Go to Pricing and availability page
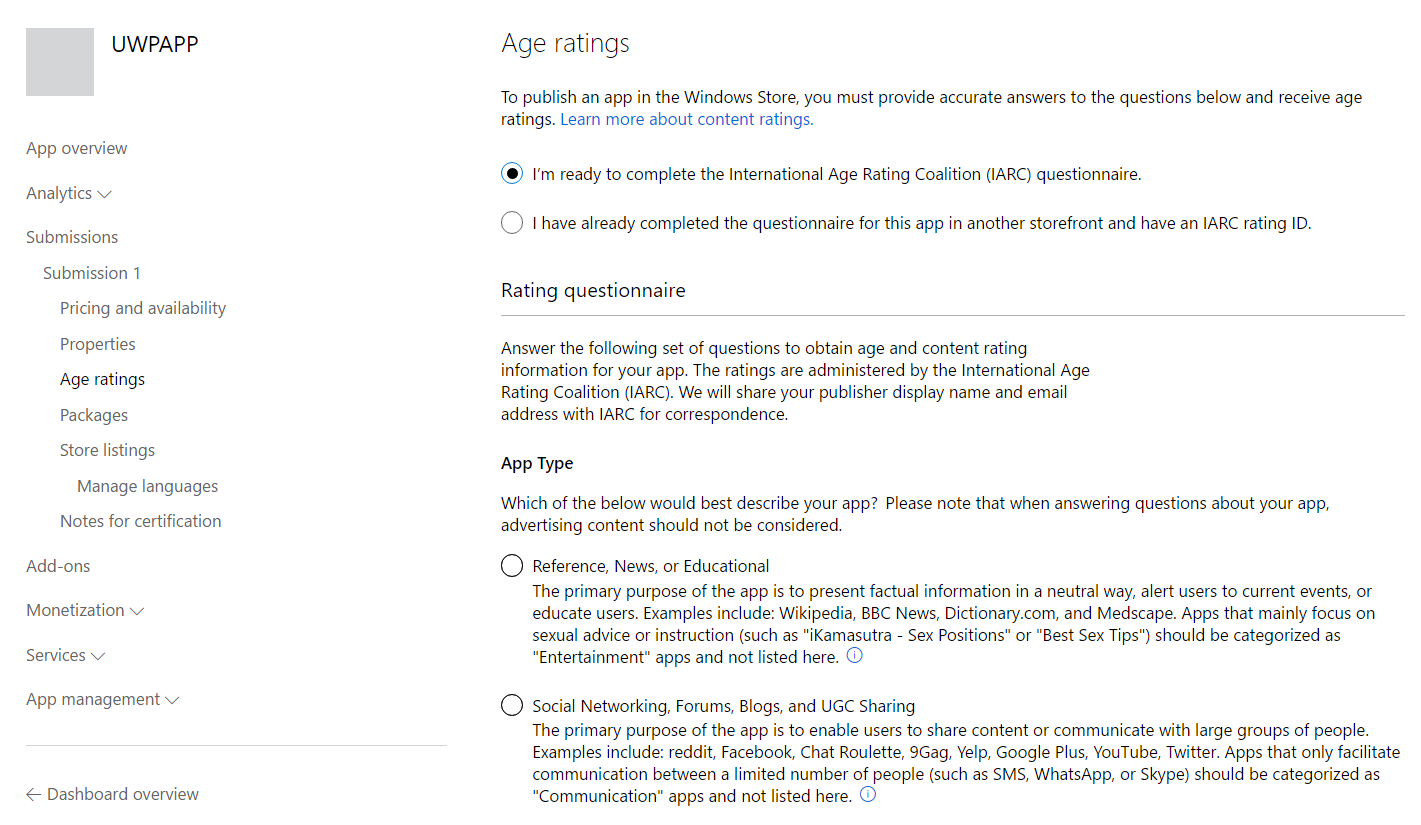1421x825 pixels. [x=143, y=308]
